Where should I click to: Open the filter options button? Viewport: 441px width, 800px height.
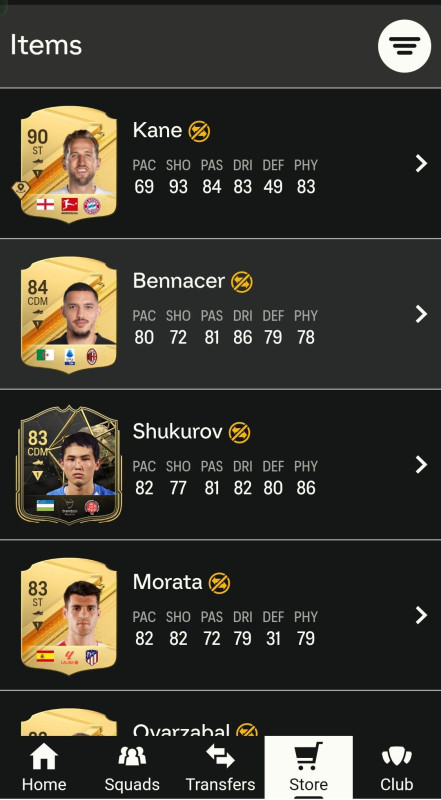tap(404, 46)
